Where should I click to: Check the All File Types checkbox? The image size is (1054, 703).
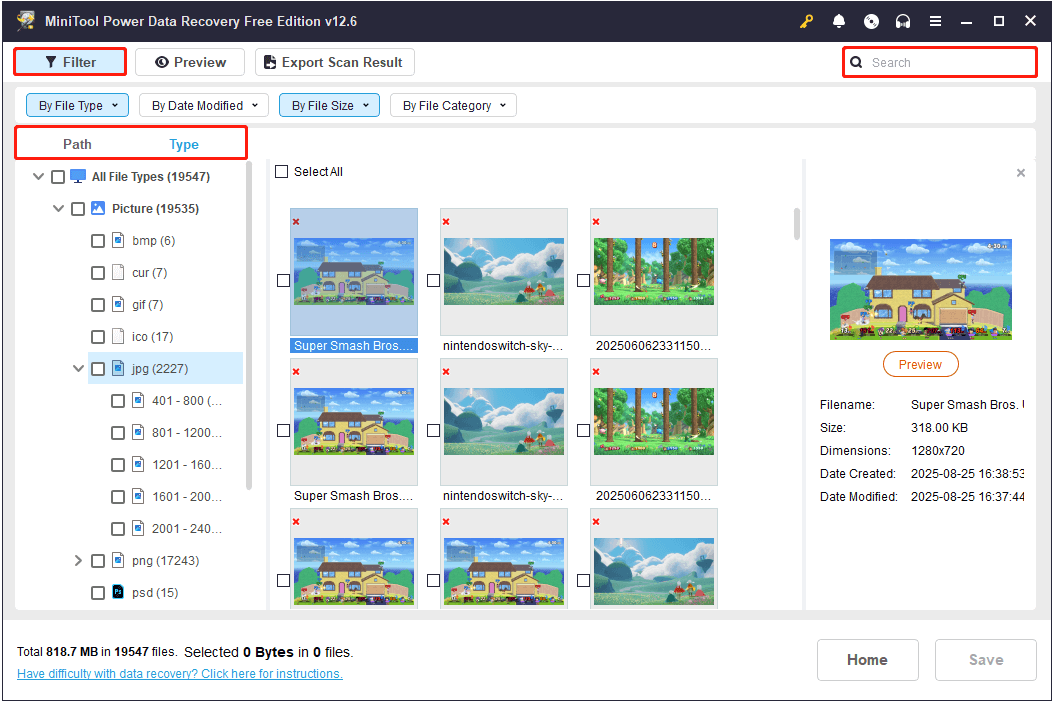tap(57, 176)
